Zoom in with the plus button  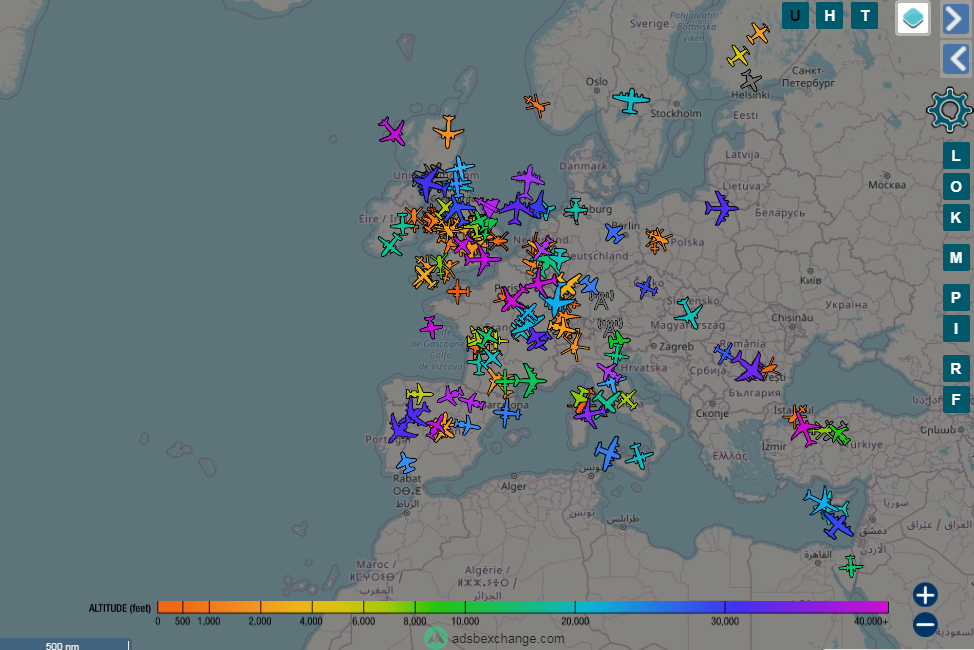[x=925, y=595]
